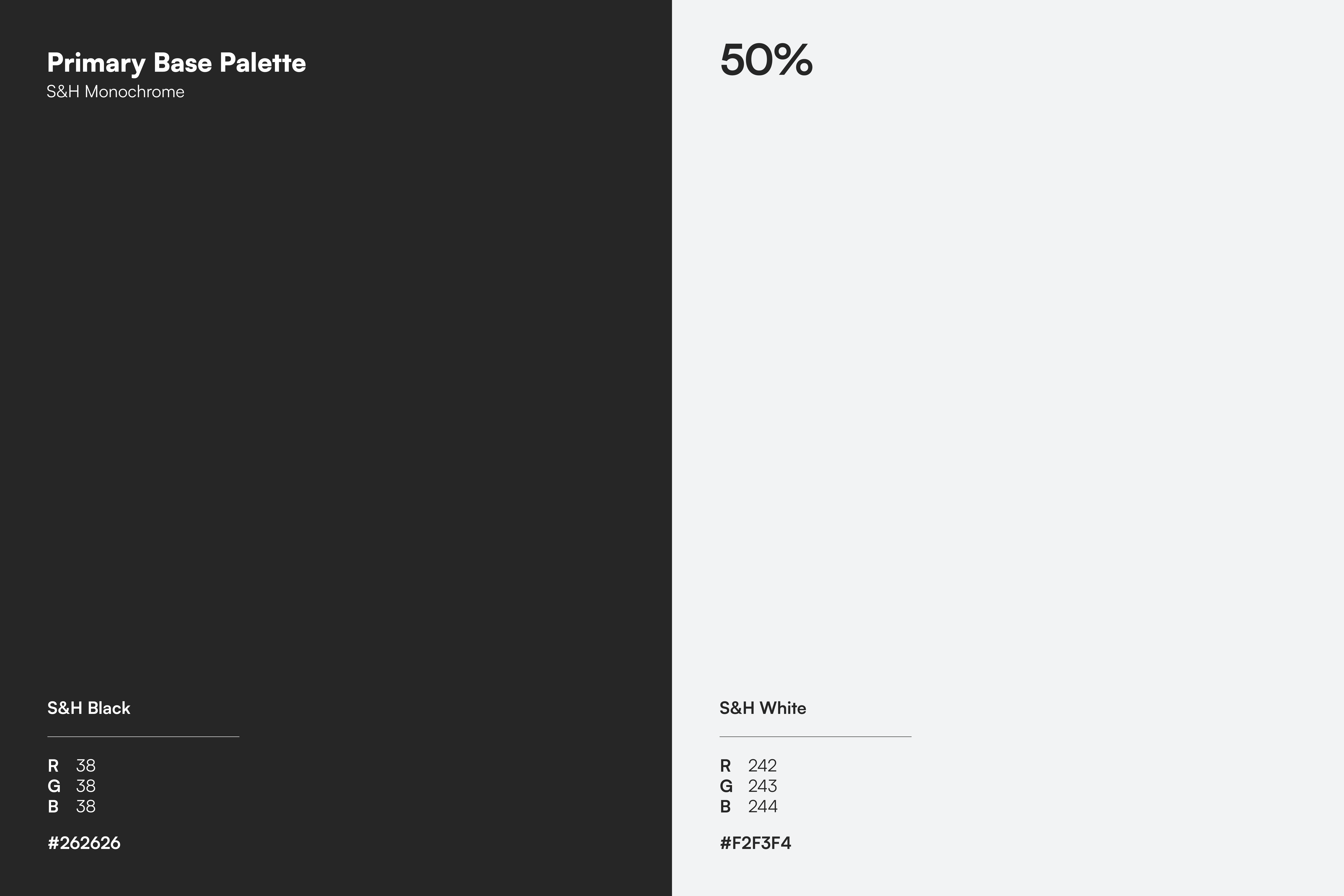This screenshot has height=896, width=1344.
Task: Click the divider line below S&H Black
Action: (x=143, y=737)
